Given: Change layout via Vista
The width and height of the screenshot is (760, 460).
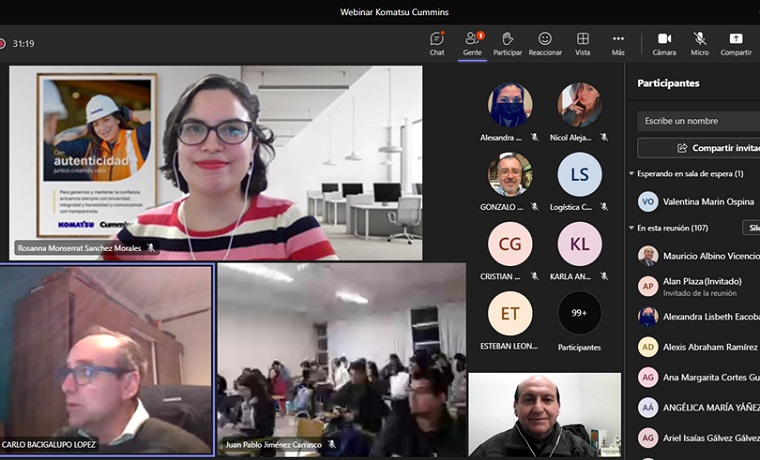Looking at the screenshot, I should (x=583, y=44).
